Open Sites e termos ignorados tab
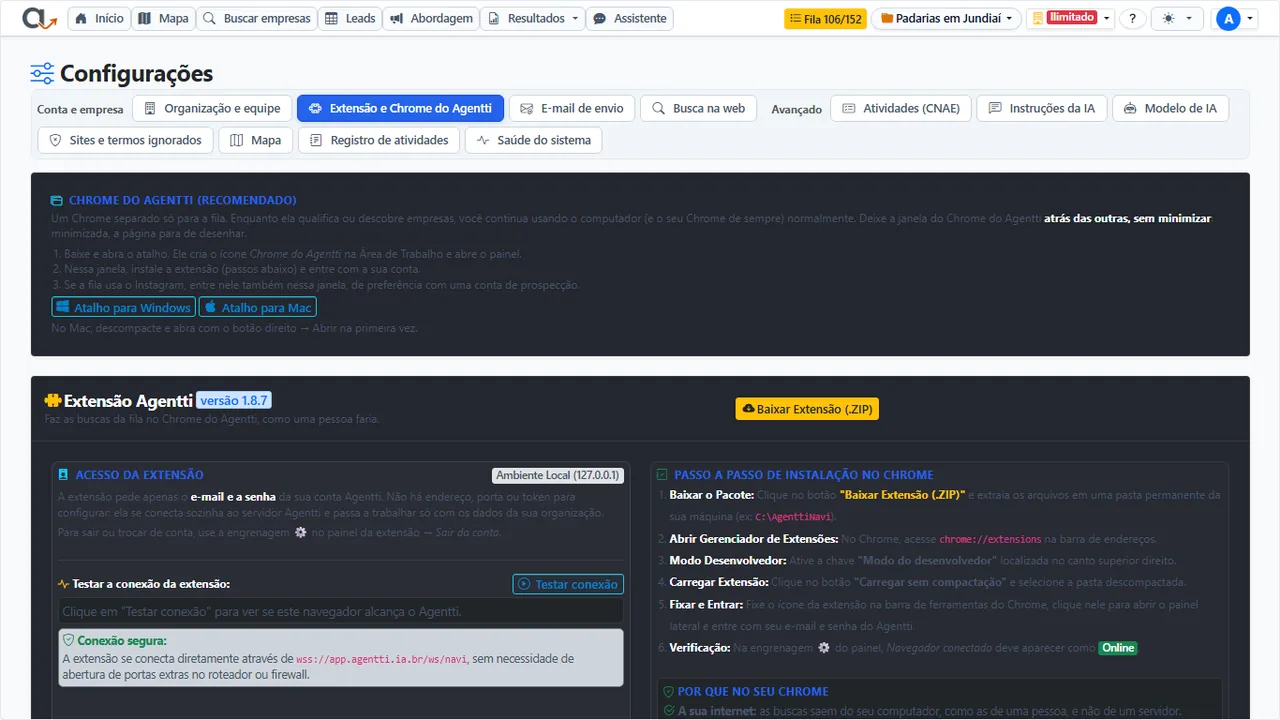1280x720 pixels. (x=126, y=140)
